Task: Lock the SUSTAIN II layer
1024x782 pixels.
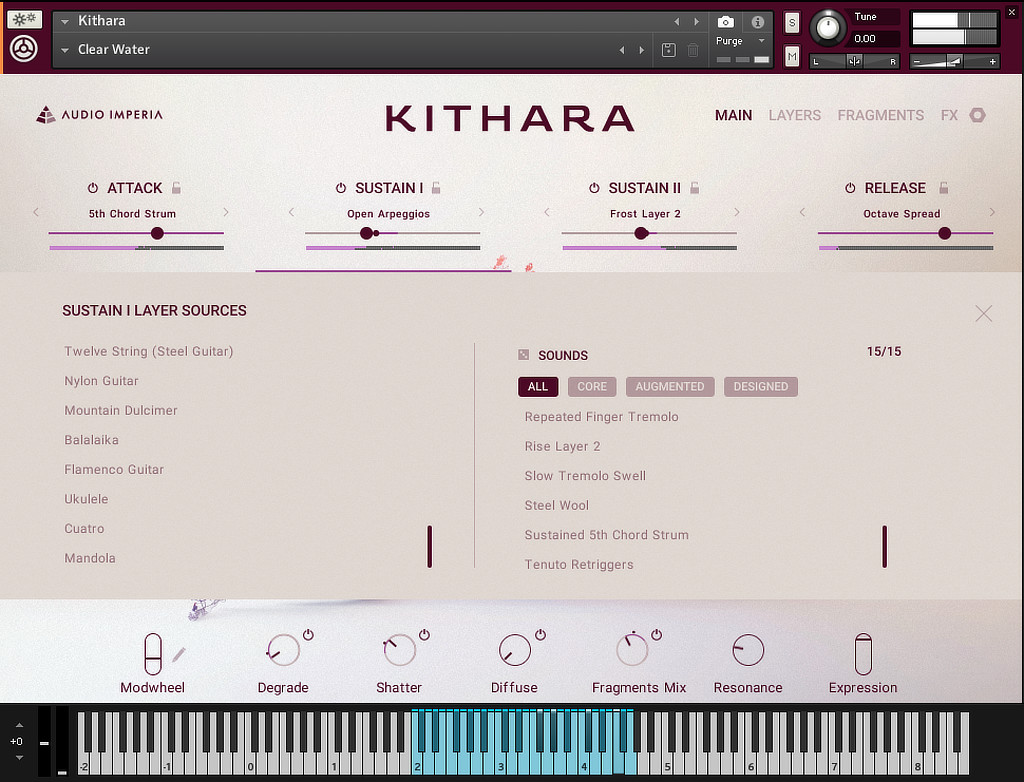Action: point(695,188)
